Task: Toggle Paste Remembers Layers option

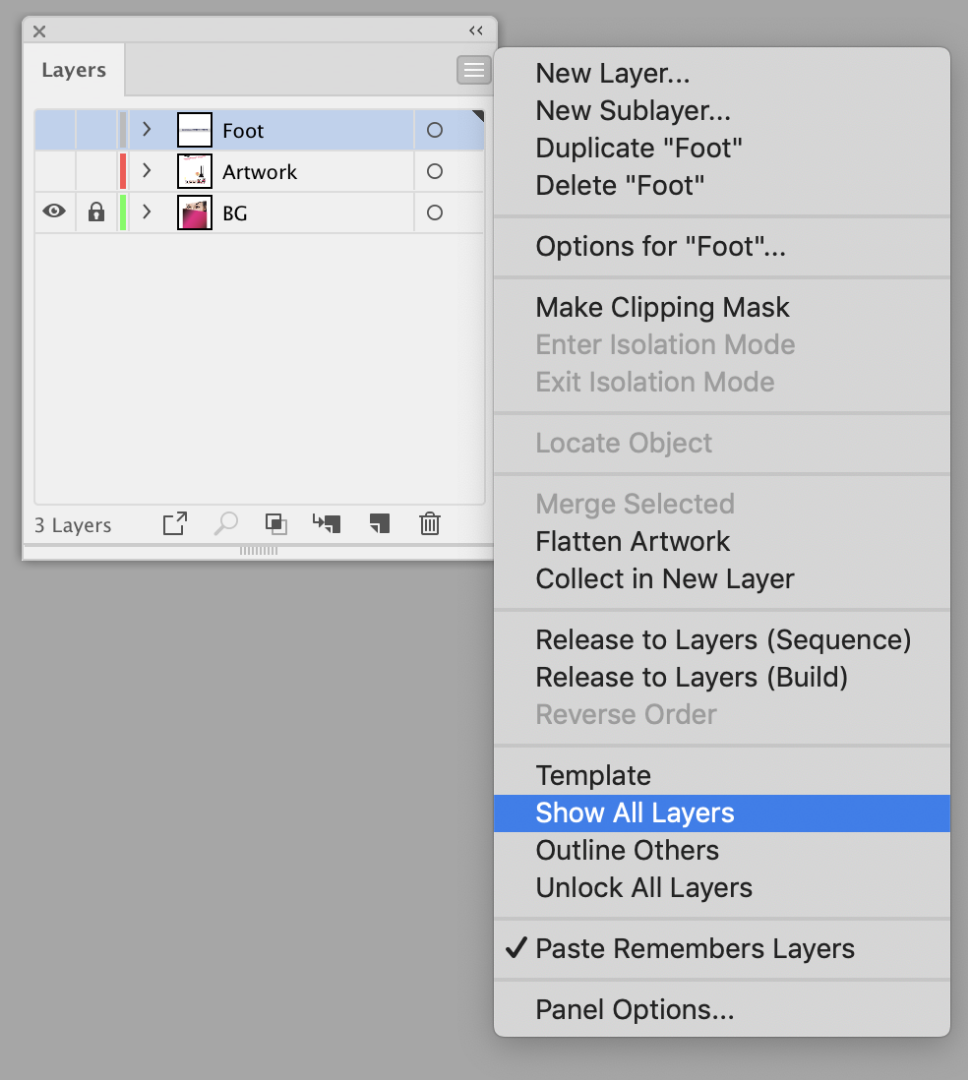Action: (x=695, y=949)
